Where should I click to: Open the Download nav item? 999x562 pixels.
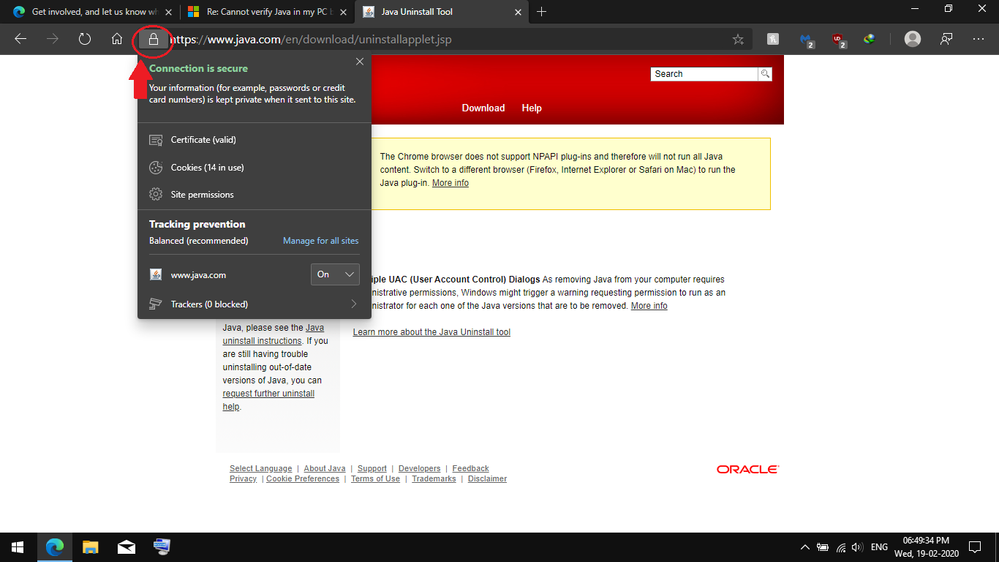coord(483,108)
